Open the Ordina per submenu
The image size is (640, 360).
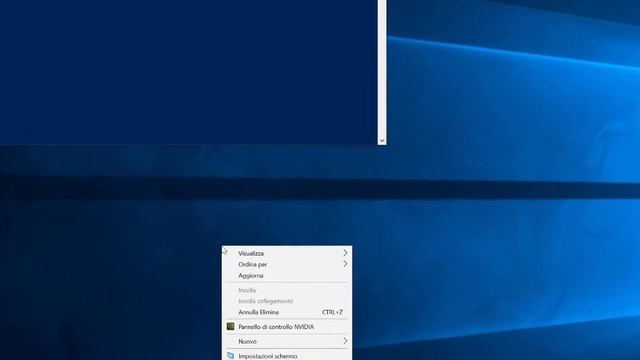287,264
